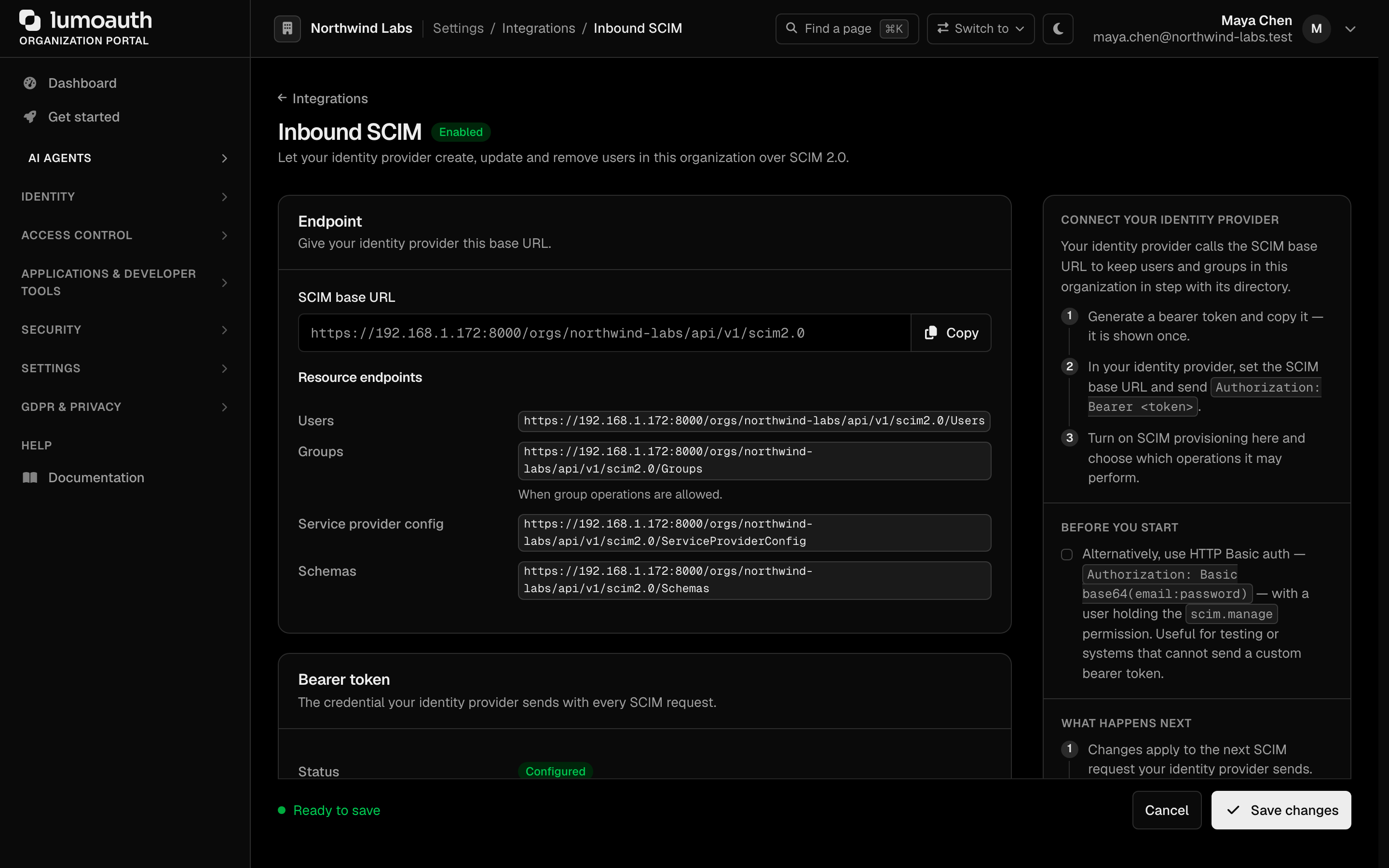Expand the Settings sidebar section
This screenshot has width=1389, height=868.
pos(124,368)
